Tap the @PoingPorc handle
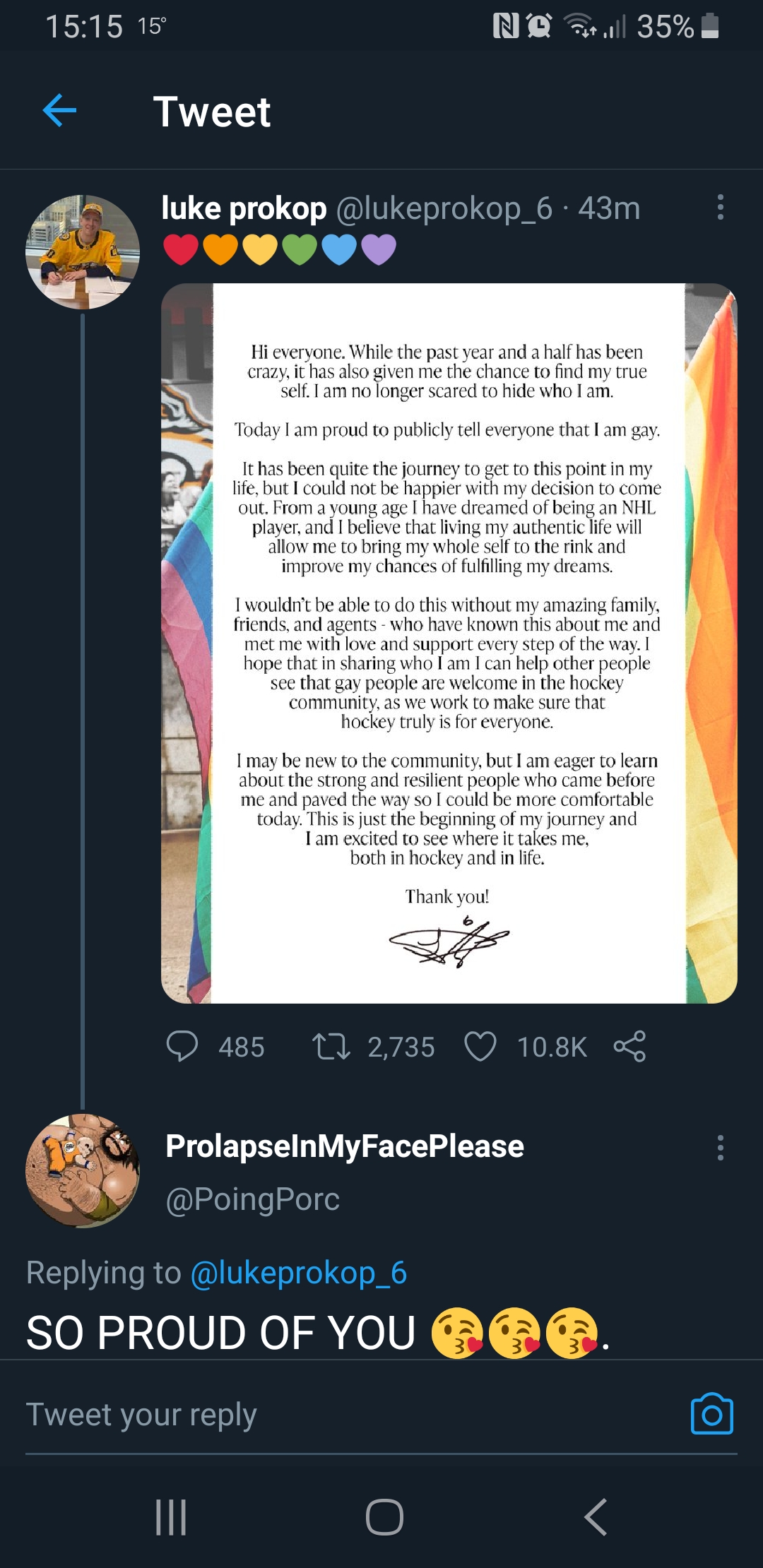Image resolution: width=763 pixels, height=1568 pixels. coord(252,1199)
